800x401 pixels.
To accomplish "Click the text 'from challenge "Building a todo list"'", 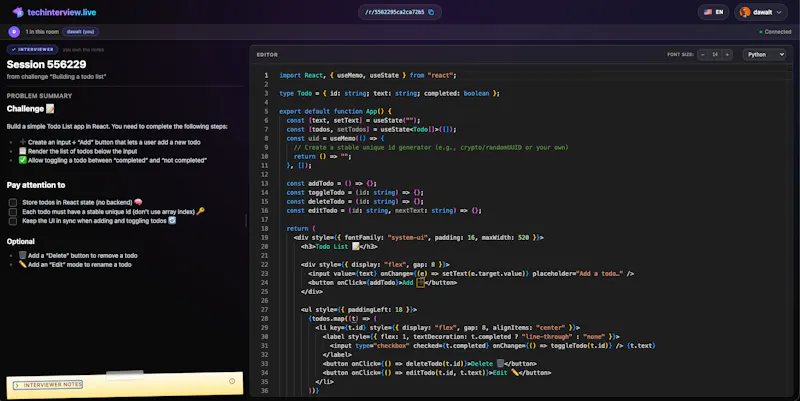I will (x=56, y=77).
